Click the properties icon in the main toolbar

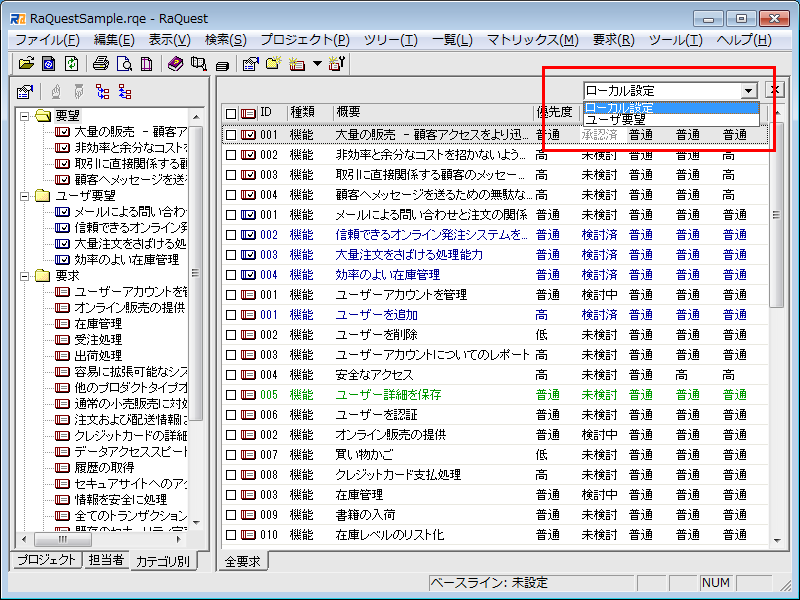[251, 64]
